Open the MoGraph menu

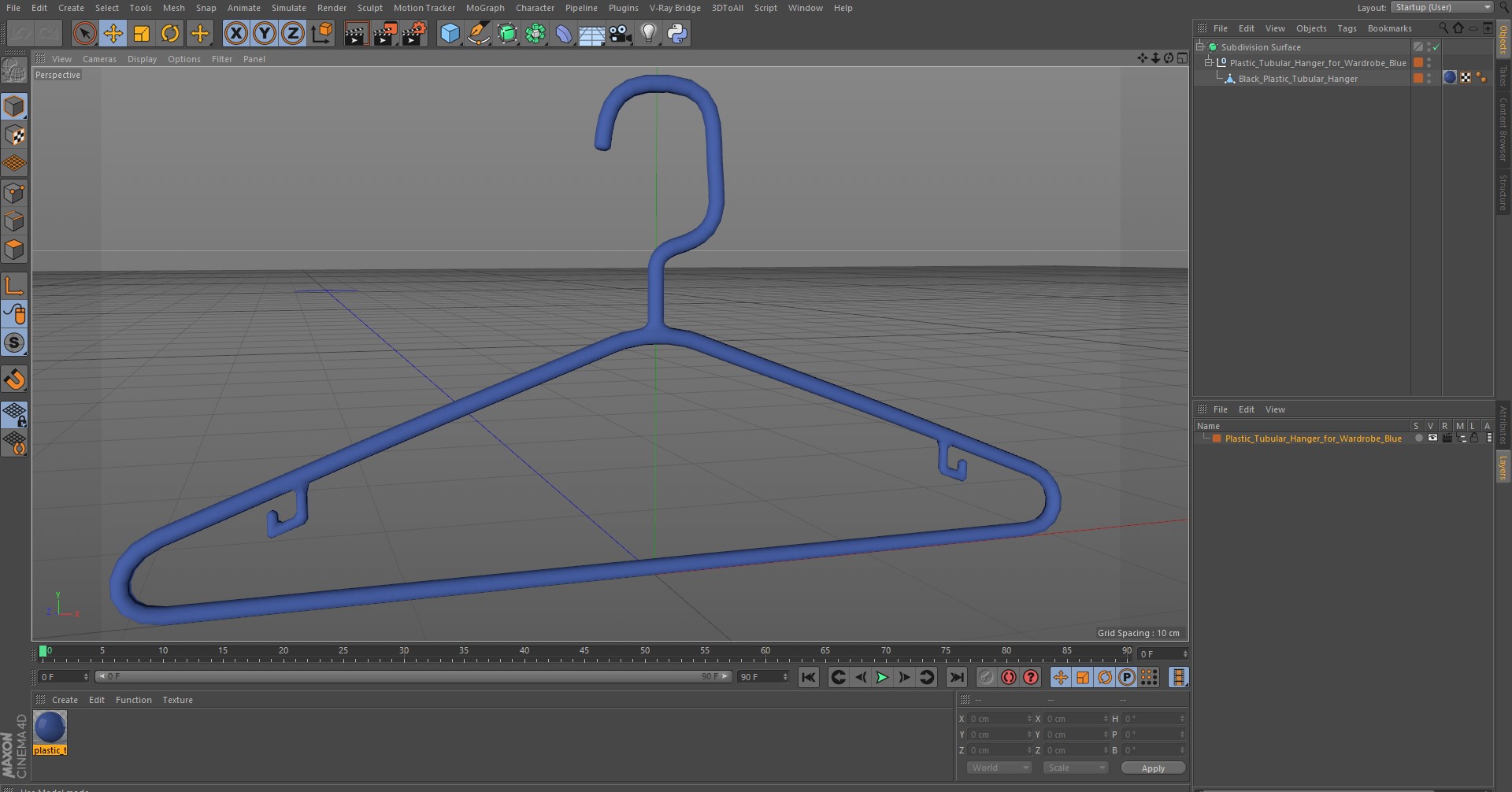(485, 8)
